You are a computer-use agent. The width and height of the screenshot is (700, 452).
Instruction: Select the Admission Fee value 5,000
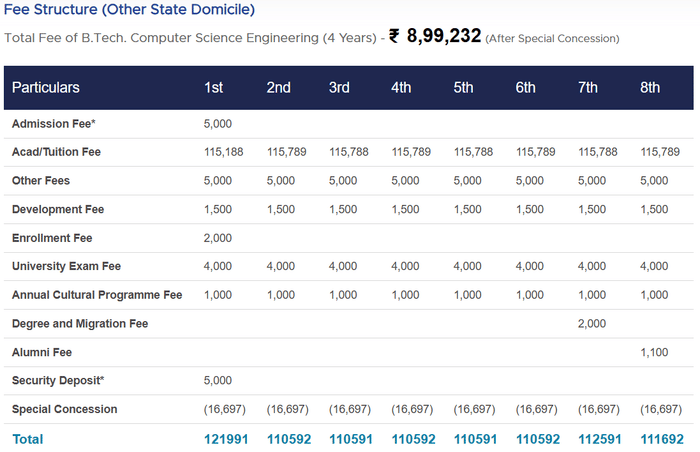click(218, 124)
